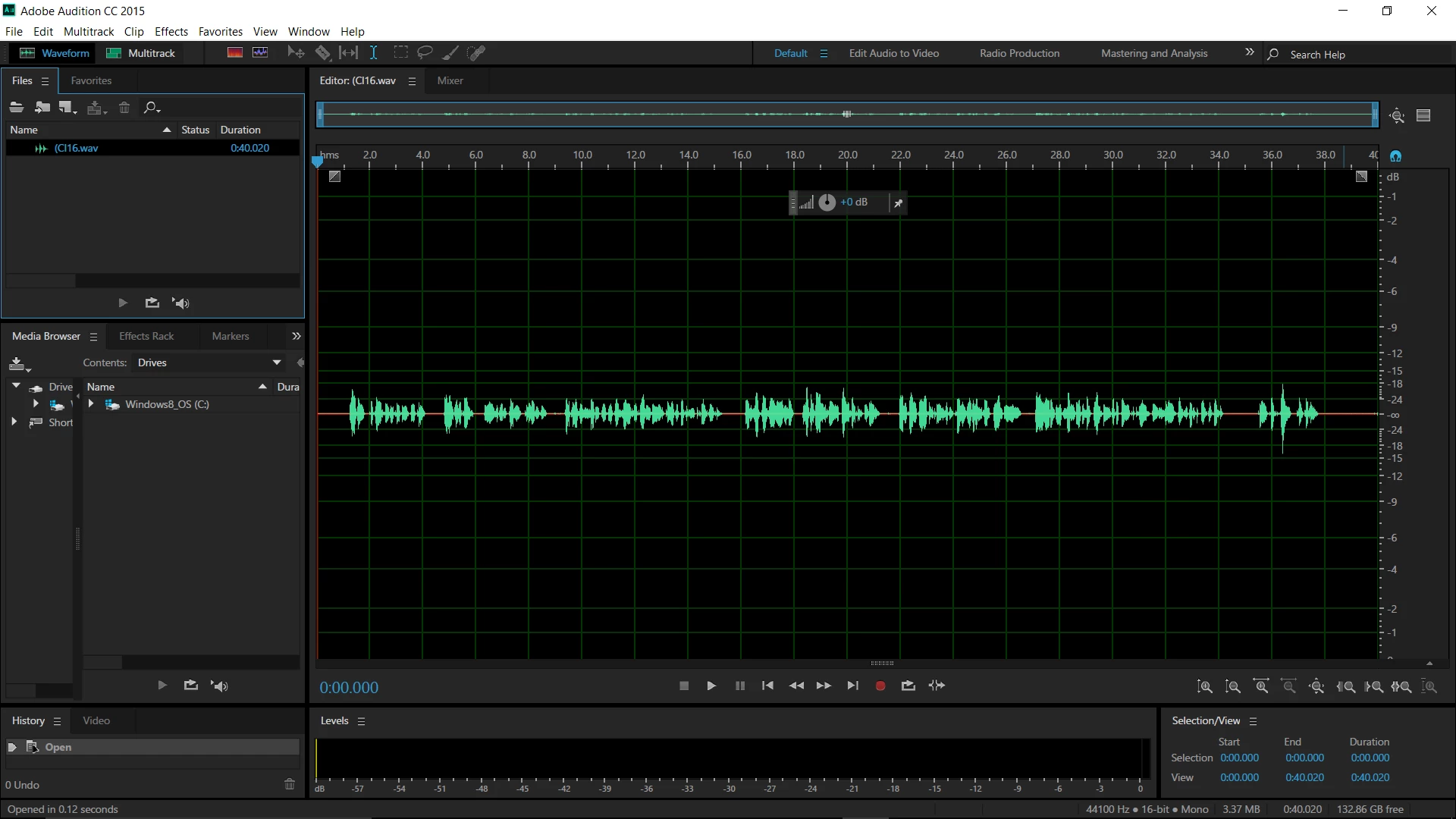1456x819 pixels.
Task: Expand Windows8_OS (C:) drive entry
Action: tap(91, 404)
